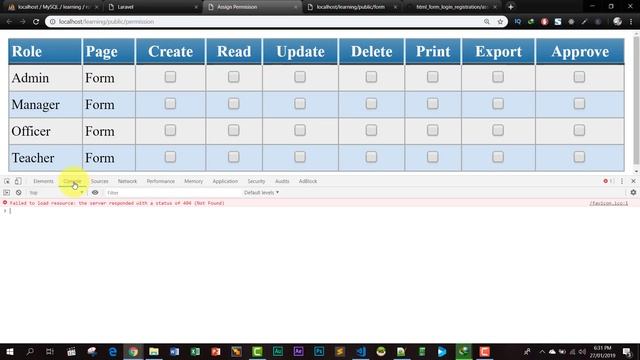Open the Application tab in DevTools
The width and height of the screenshot is (640, 360).
click(225, 181)
